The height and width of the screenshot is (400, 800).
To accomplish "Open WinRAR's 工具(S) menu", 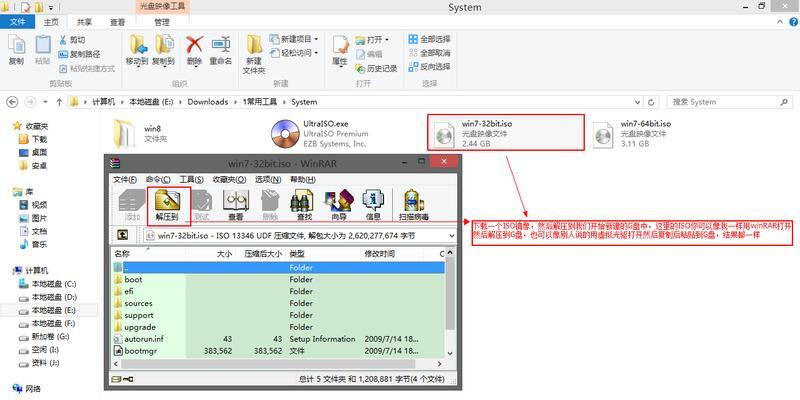I will [x=191, y=180].
